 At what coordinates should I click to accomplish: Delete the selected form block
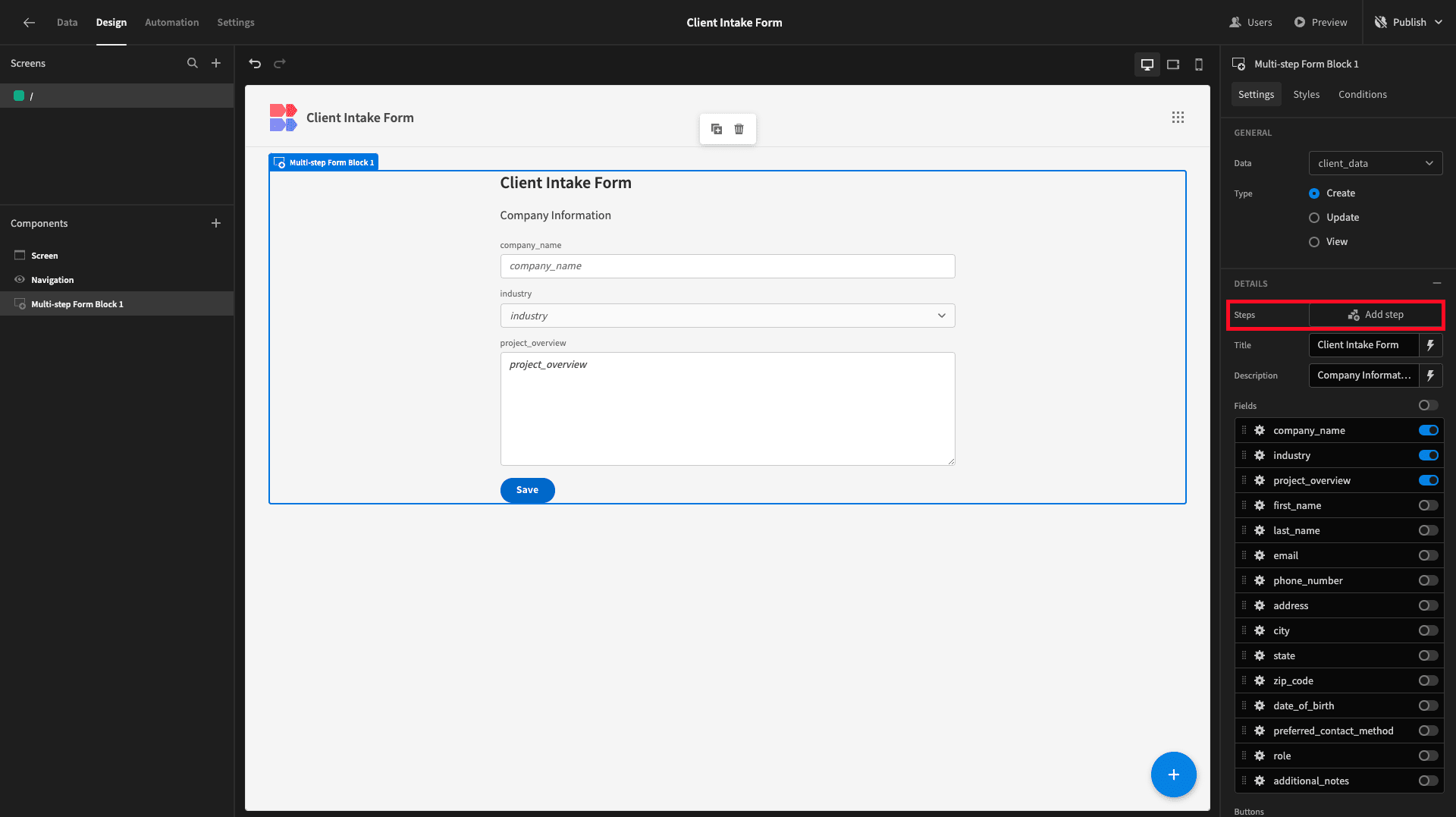739,129
